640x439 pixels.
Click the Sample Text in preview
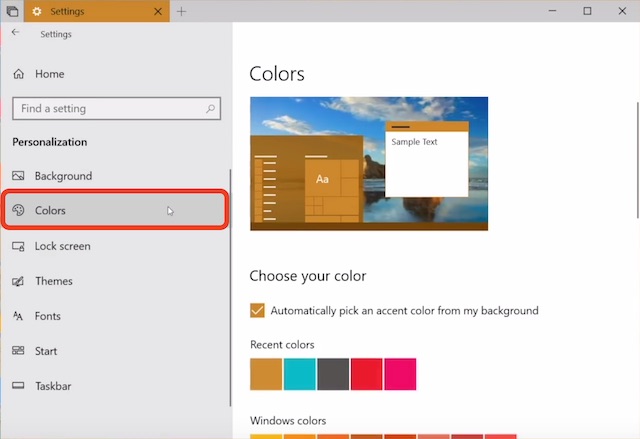(x=414, y=142)
